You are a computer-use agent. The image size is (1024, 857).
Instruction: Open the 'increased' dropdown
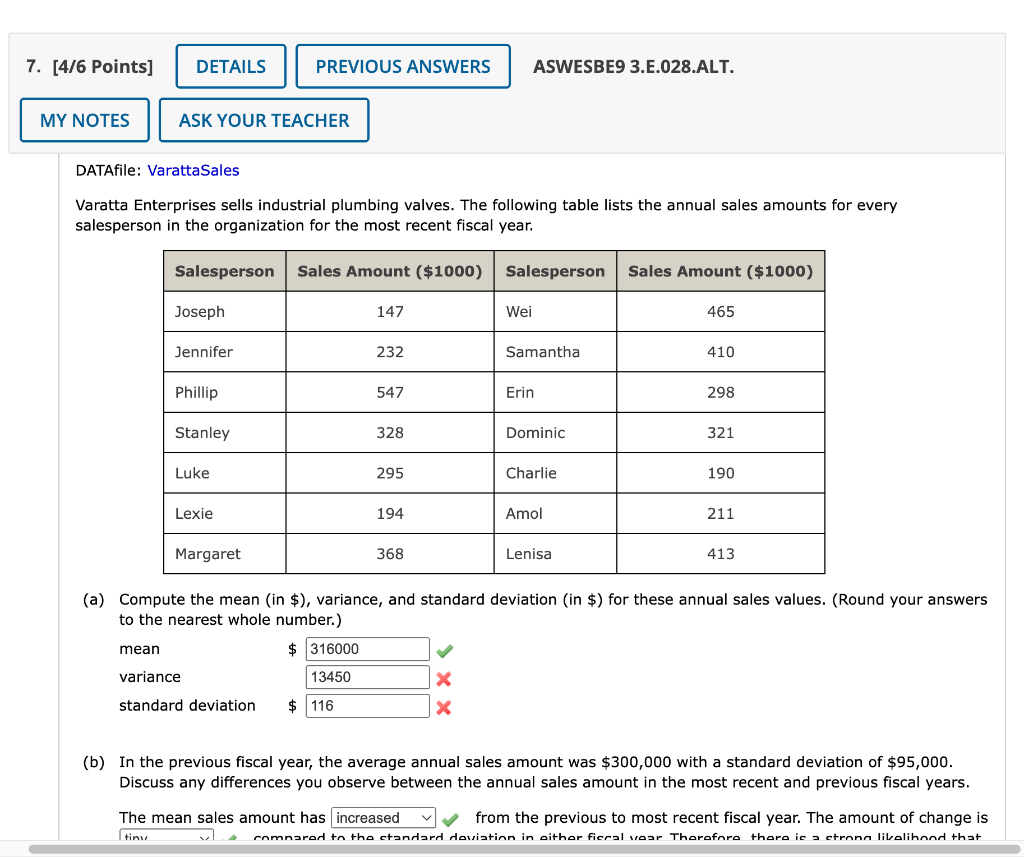coord(383,818)
